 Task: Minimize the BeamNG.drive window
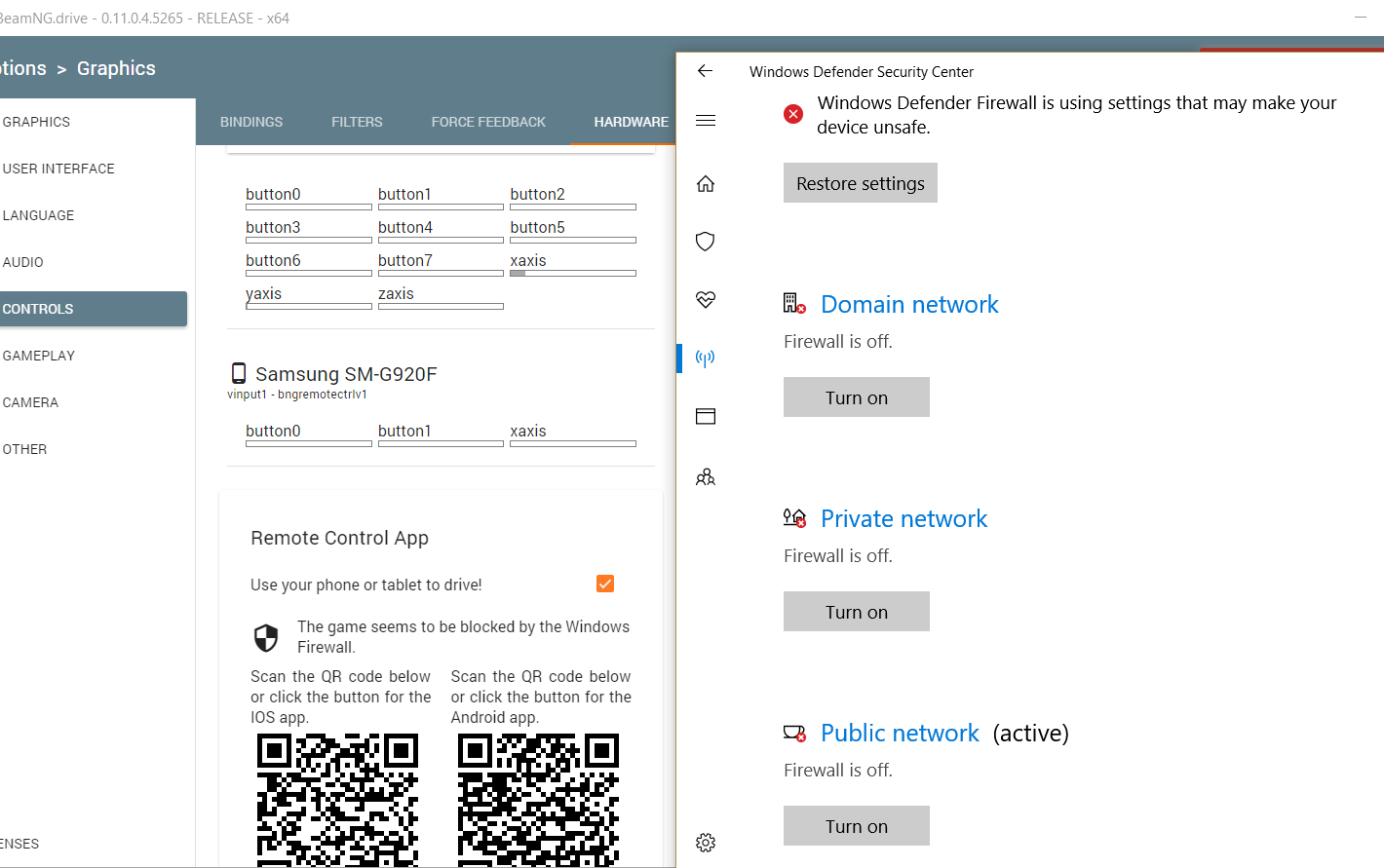click(1361, 18)
